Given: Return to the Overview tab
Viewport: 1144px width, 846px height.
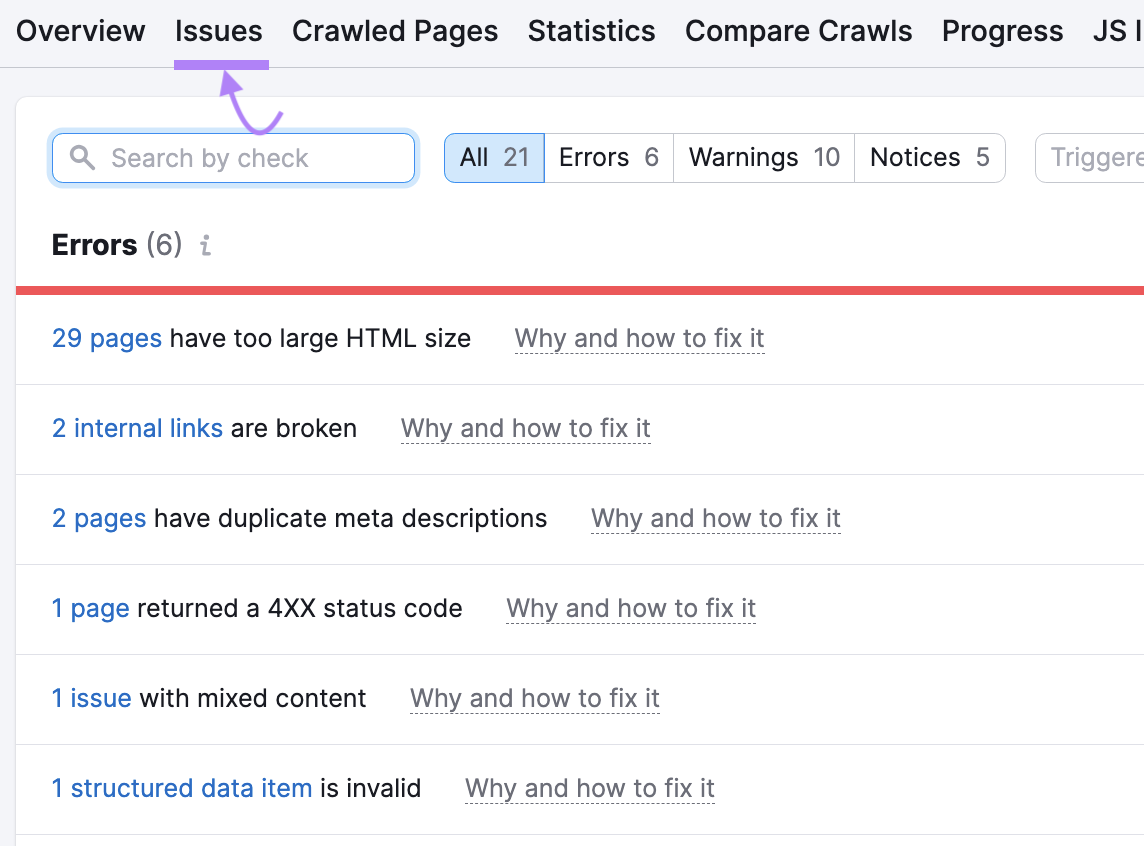Looking at the screenshot, I should pyautogui.click(x=80, y=31).
